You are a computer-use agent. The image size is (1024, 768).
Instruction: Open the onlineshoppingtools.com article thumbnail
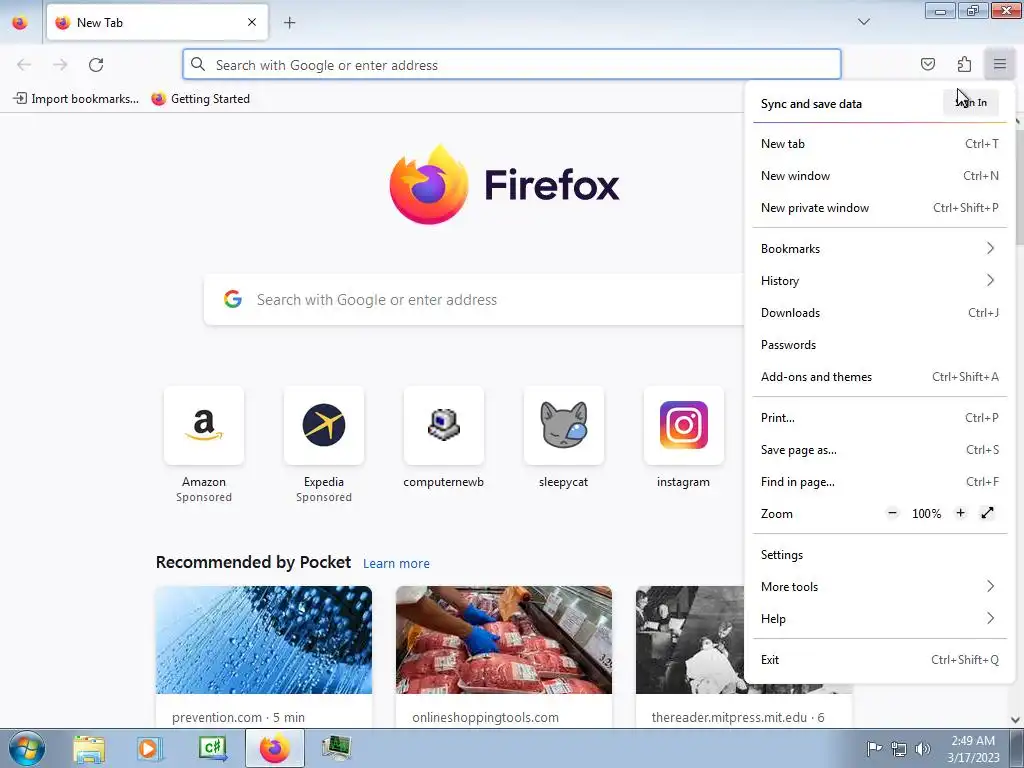504,640
